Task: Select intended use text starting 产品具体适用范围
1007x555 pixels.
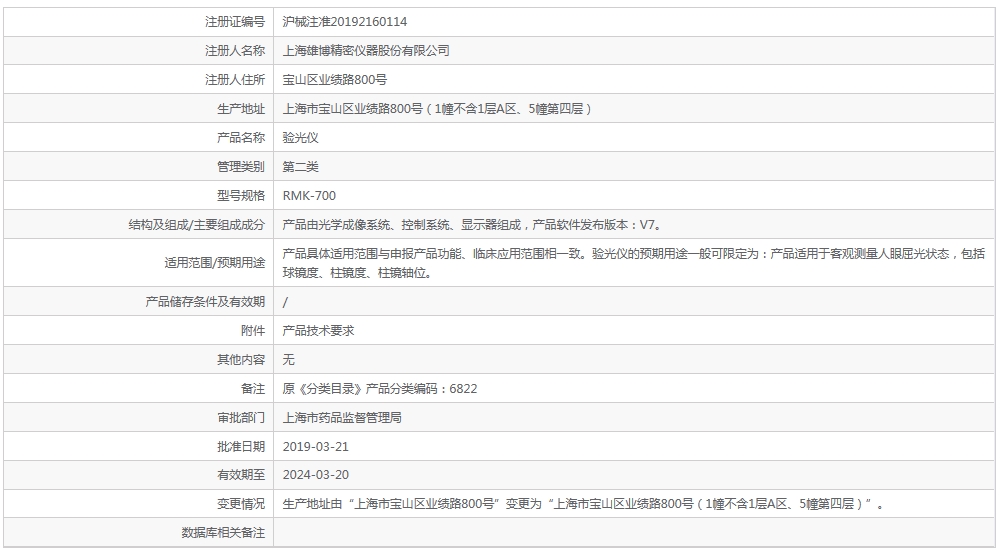Action: (x=634, y=263)
